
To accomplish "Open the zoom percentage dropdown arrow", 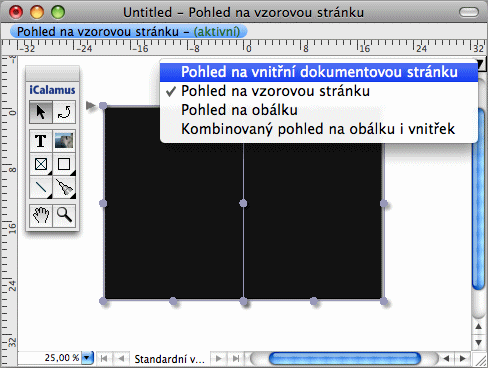I will pyautogui.click(x=87, y=358).
